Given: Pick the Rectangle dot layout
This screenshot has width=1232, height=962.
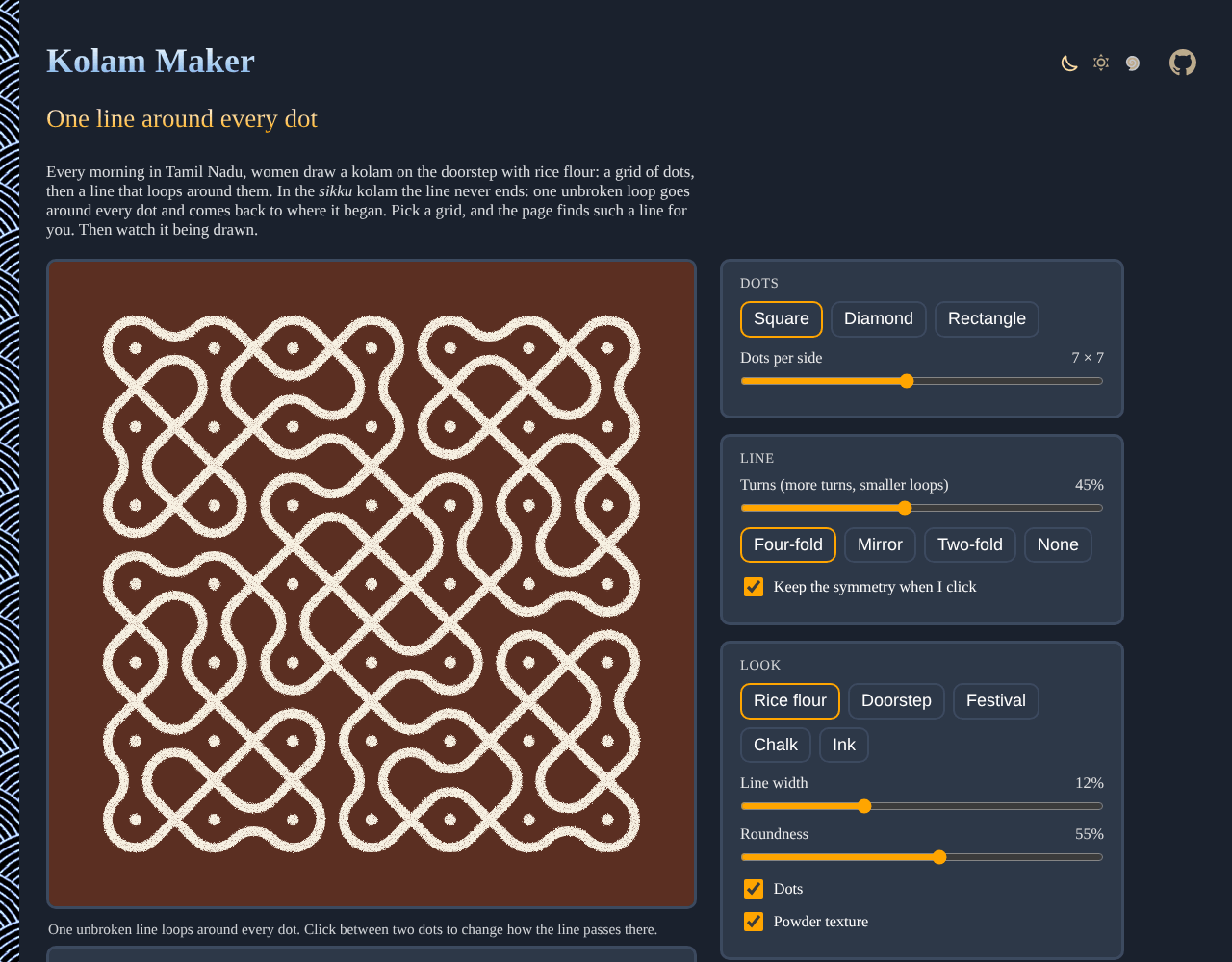Looking at the screenshot, I should click(x=987, y=319).
